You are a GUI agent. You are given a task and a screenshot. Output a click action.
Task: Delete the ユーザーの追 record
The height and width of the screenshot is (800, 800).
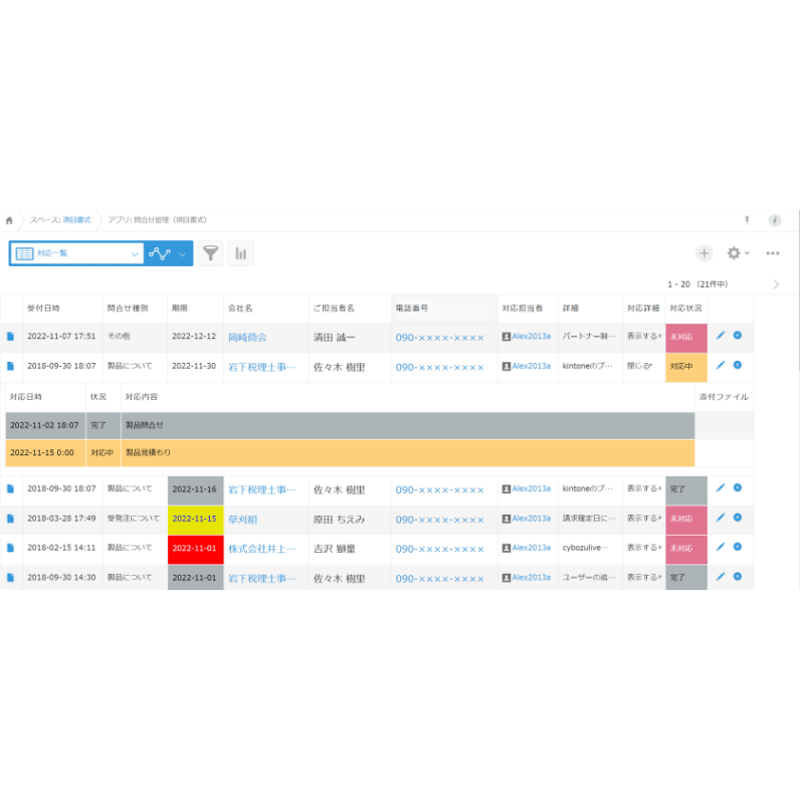(x=738, y=577)
